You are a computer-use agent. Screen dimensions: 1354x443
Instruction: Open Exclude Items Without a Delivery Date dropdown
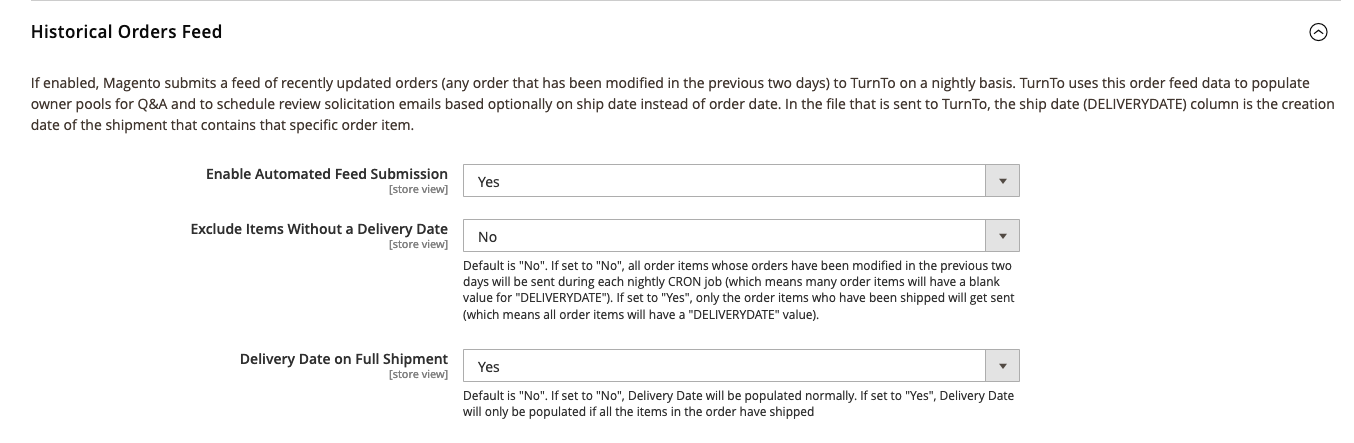tap(740, 236)
